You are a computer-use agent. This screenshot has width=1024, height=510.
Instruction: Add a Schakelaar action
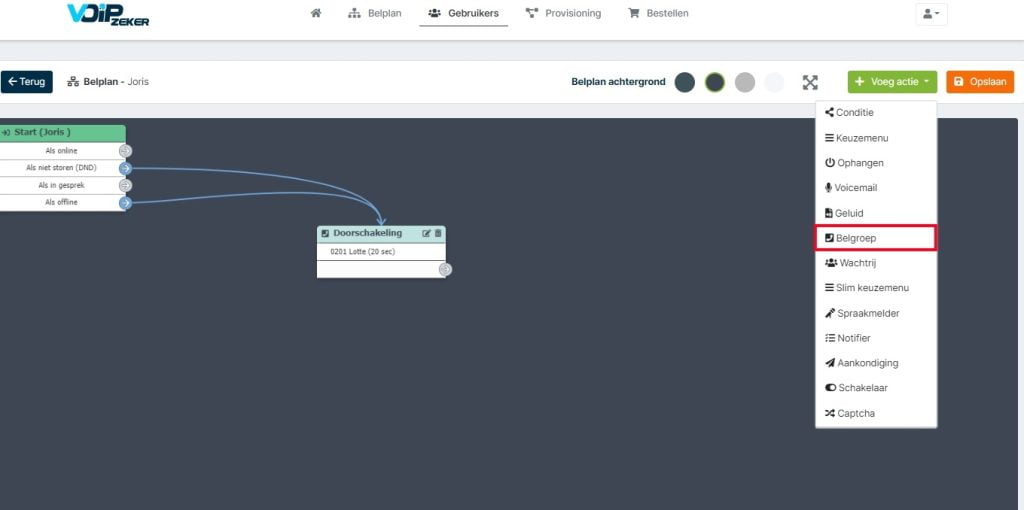pyautogui.click(x=876, y=388)
